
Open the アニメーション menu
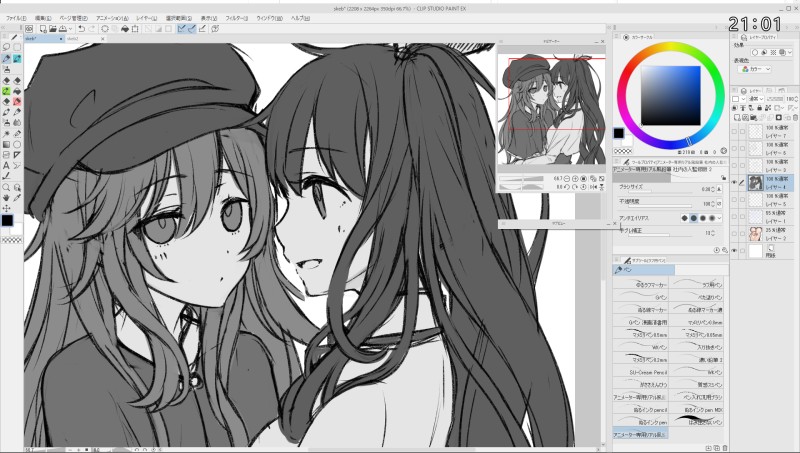tap(112, 18)
